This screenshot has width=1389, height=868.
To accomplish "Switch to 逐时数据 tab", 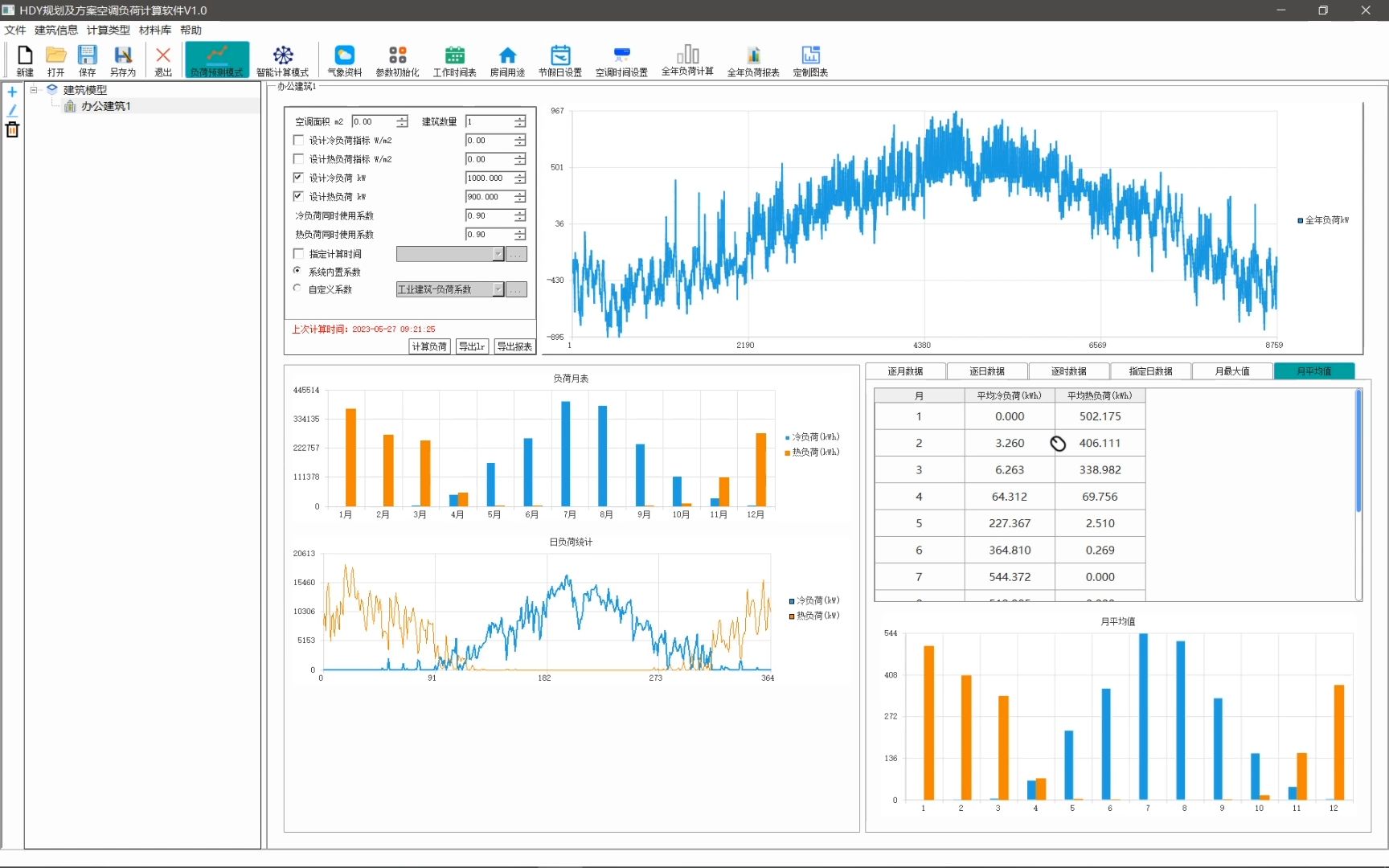I will [1069, 371].
